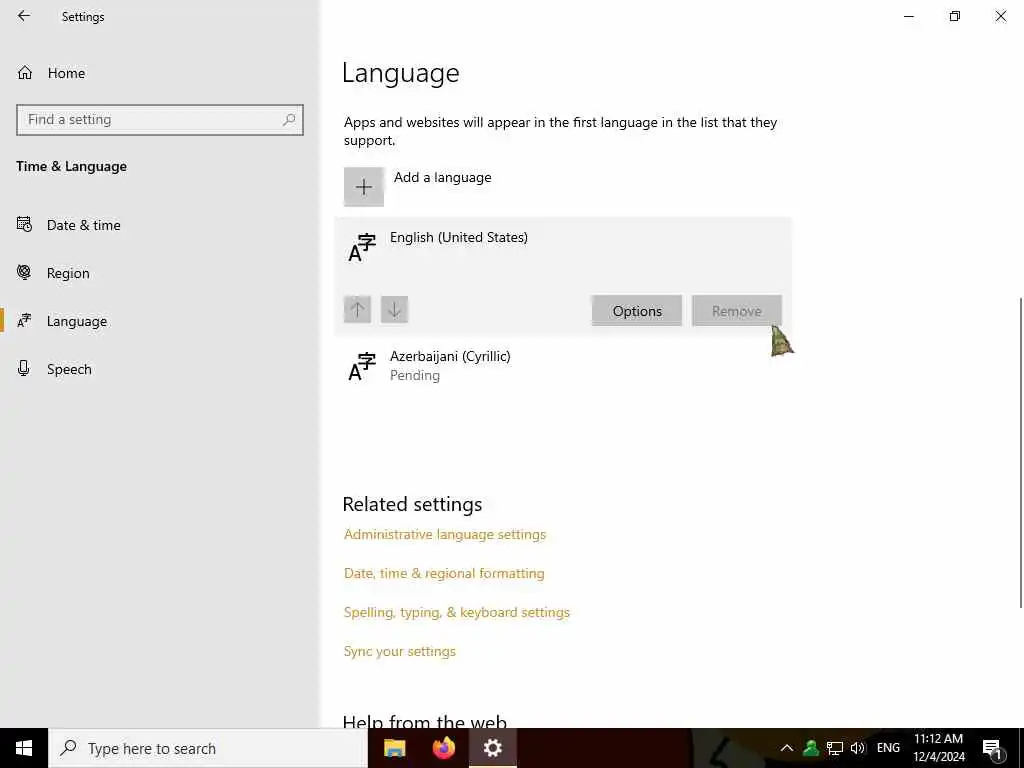Open Options for English (United States)
The height and width of the screenshot is (768, 1024).
coord(637,311)
